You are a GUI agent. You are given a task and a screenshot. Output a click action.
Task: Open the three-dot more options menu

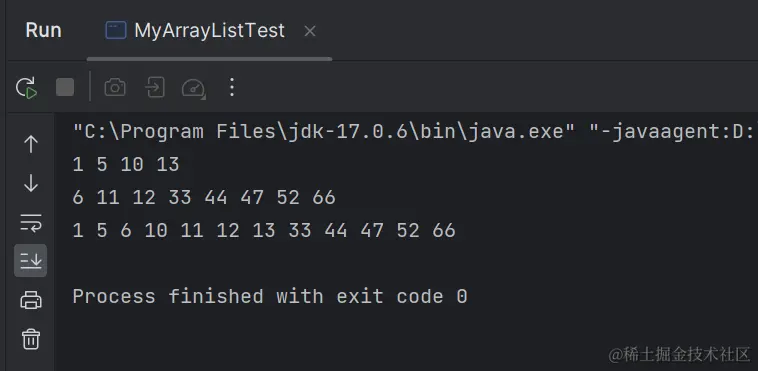232,88
